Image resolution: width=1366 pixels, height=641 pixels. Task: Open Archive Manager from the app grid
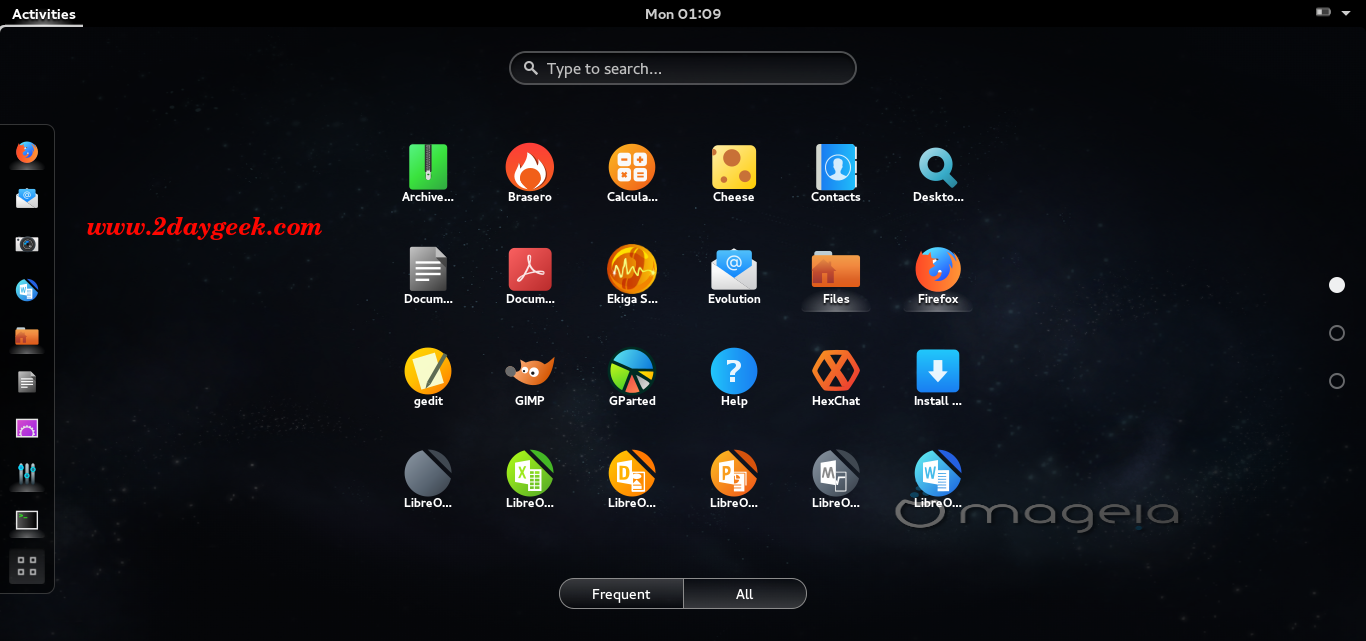[x=428, y=167]
